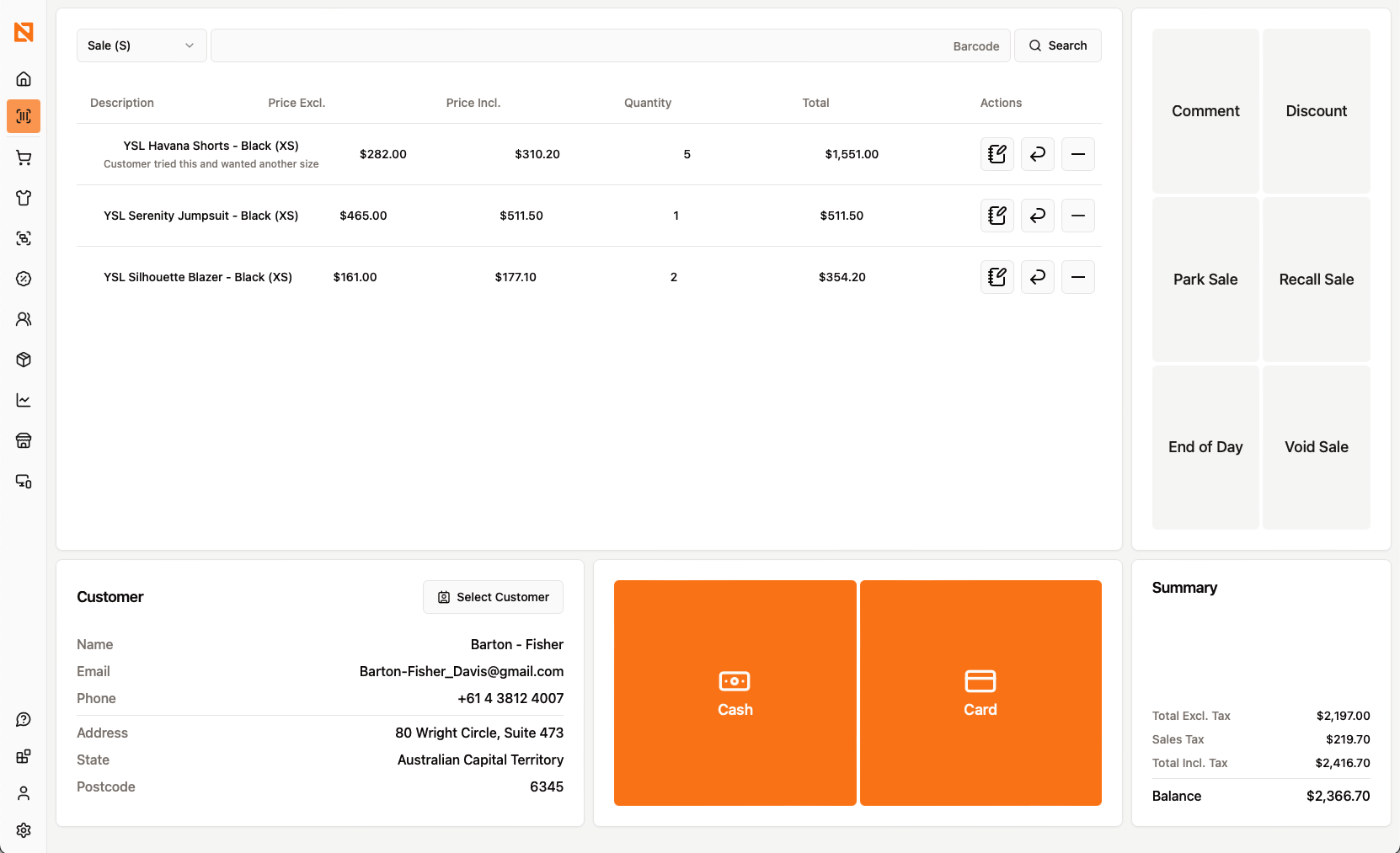Image resolution: width=1400 pixels, height=853 pixels.
Task: Open the home icon in sidebar
Action: [24, 79]
